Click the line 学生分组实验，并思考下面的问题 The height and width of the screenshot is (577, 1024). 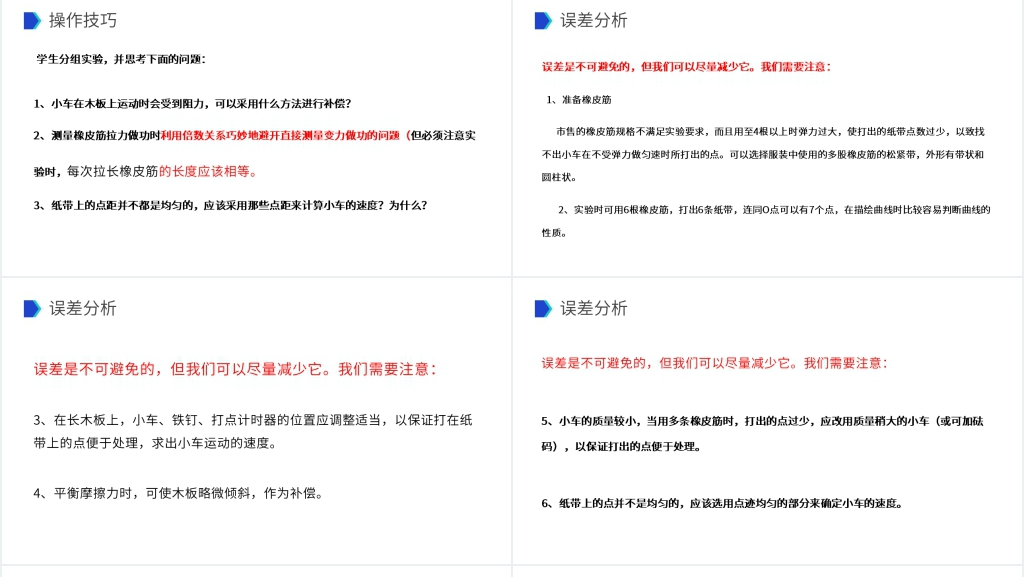120,59
